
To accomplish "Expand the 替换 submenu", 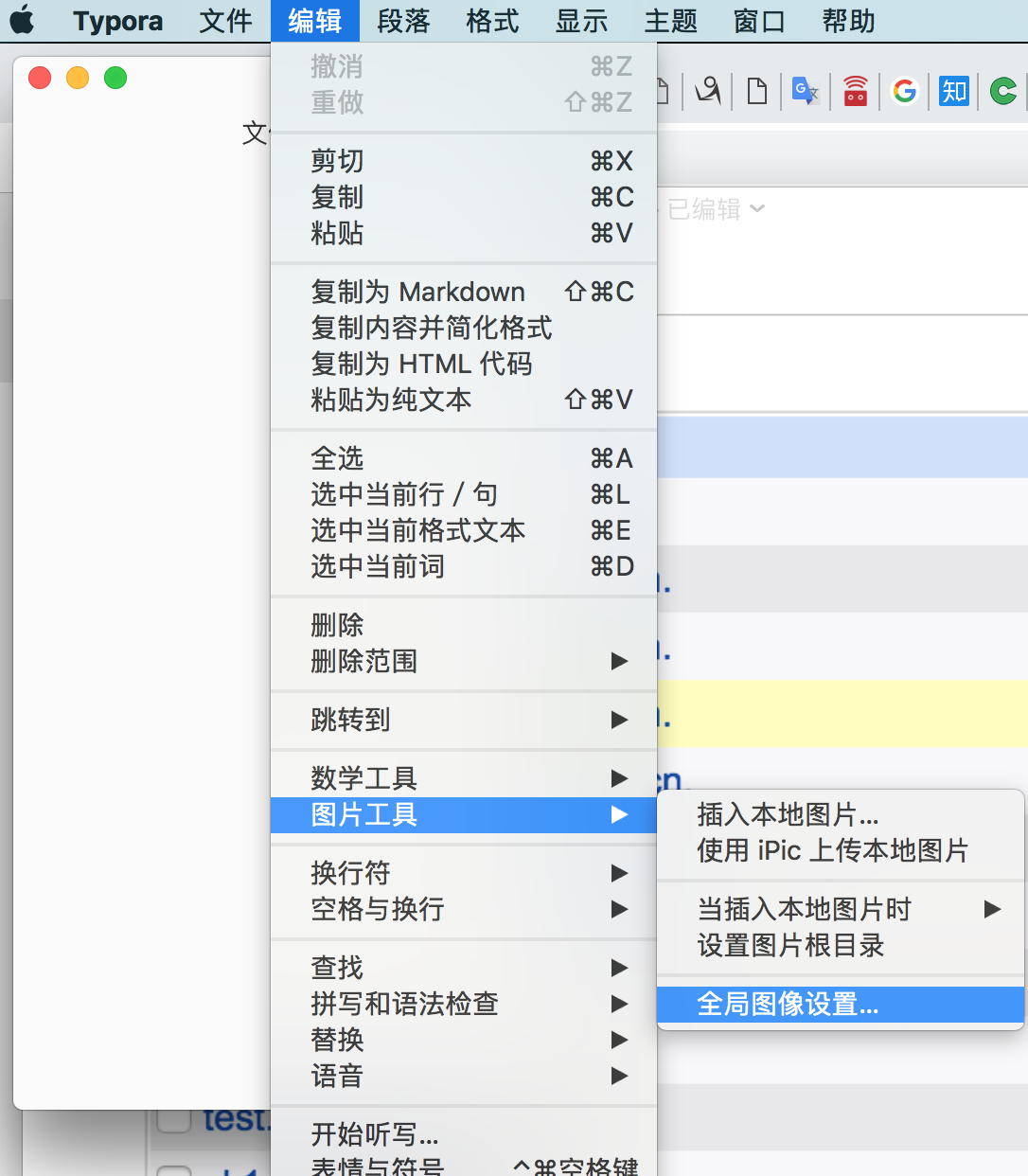I will coord(464,1040).
